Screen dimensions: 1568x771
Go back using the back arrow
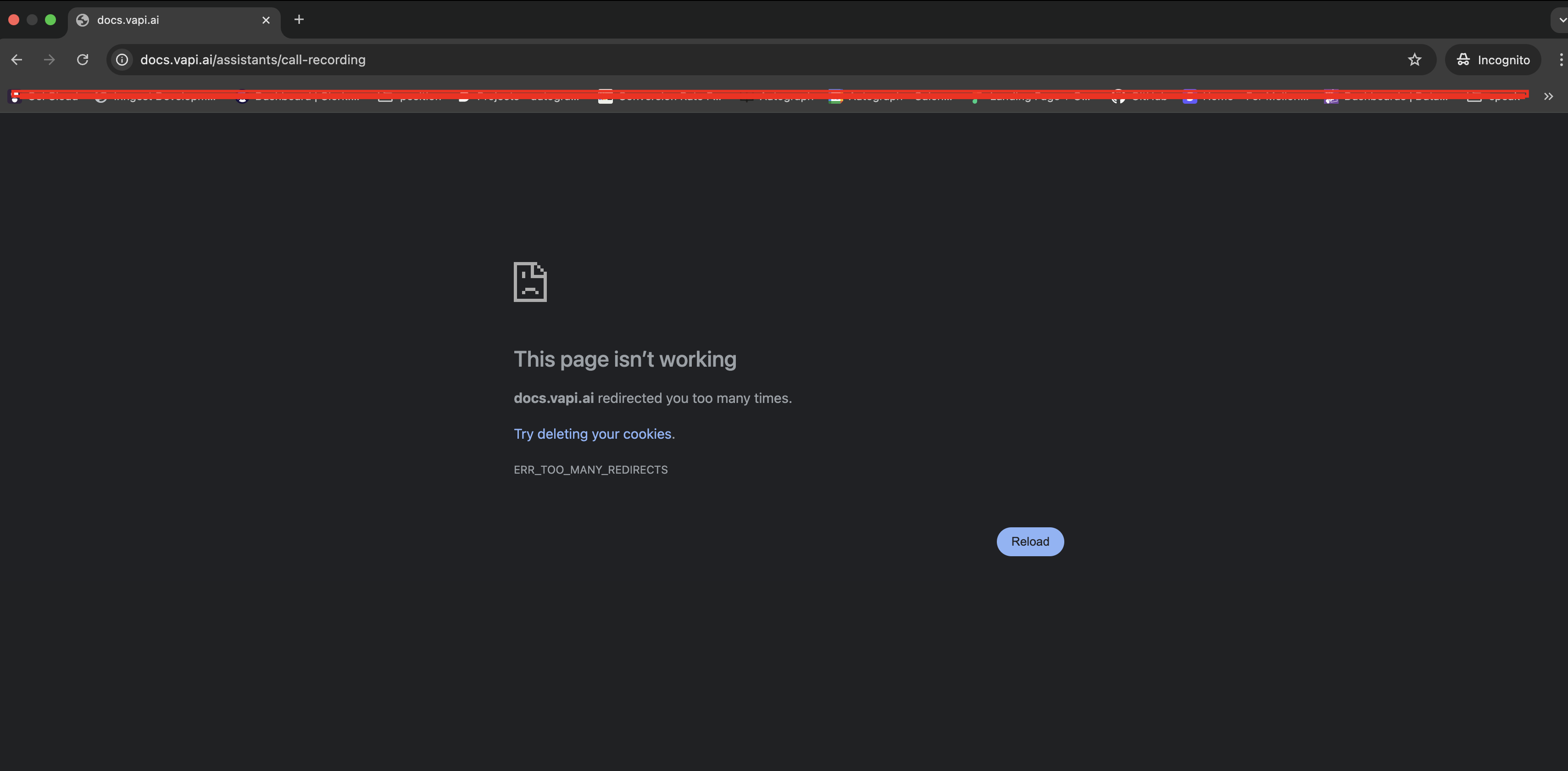point(17,60)
